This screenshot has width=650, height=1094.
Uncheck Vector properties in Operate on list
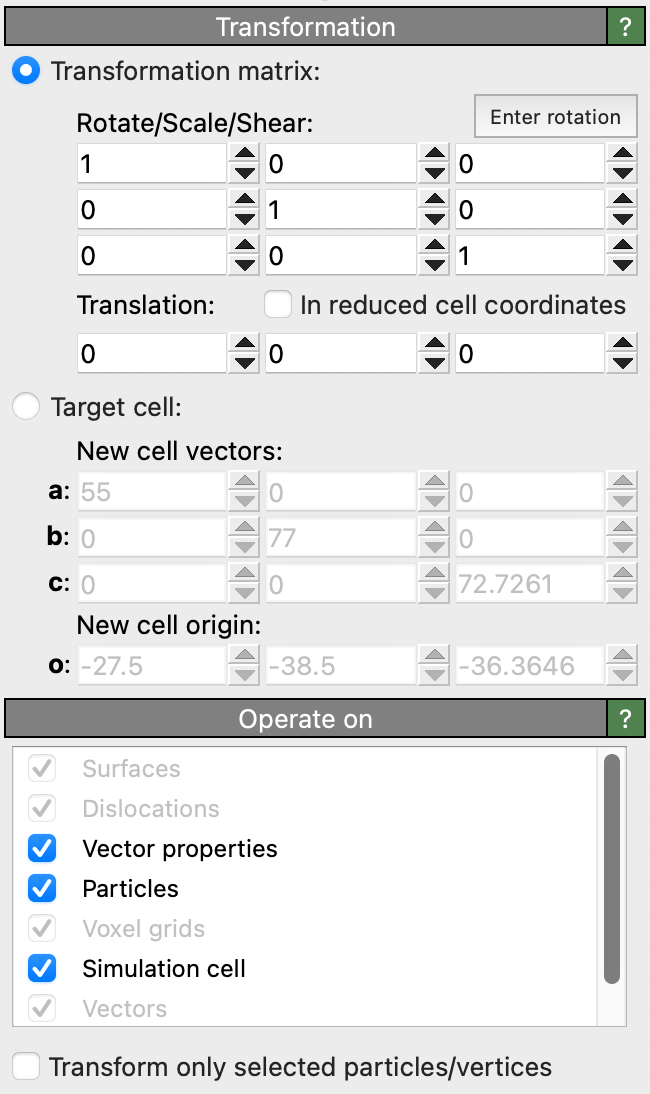click(x=42, y=849)
